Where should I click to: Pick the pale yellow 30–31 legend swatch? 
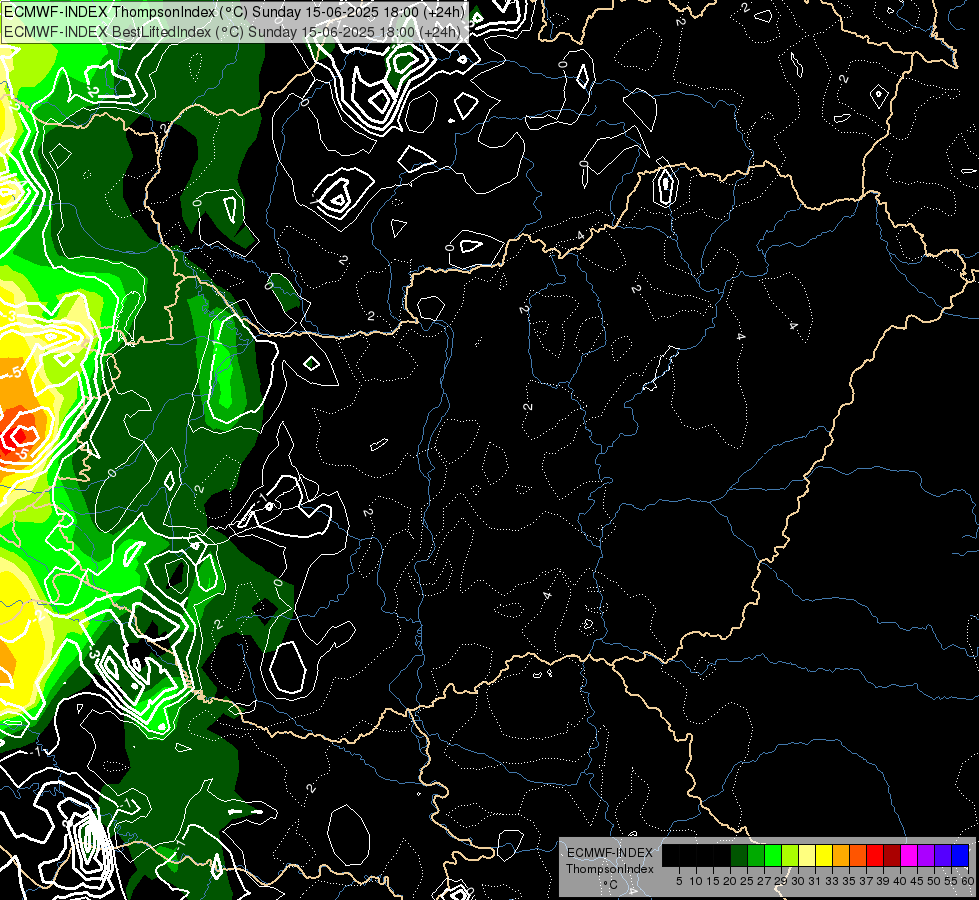tap(807, 855)
